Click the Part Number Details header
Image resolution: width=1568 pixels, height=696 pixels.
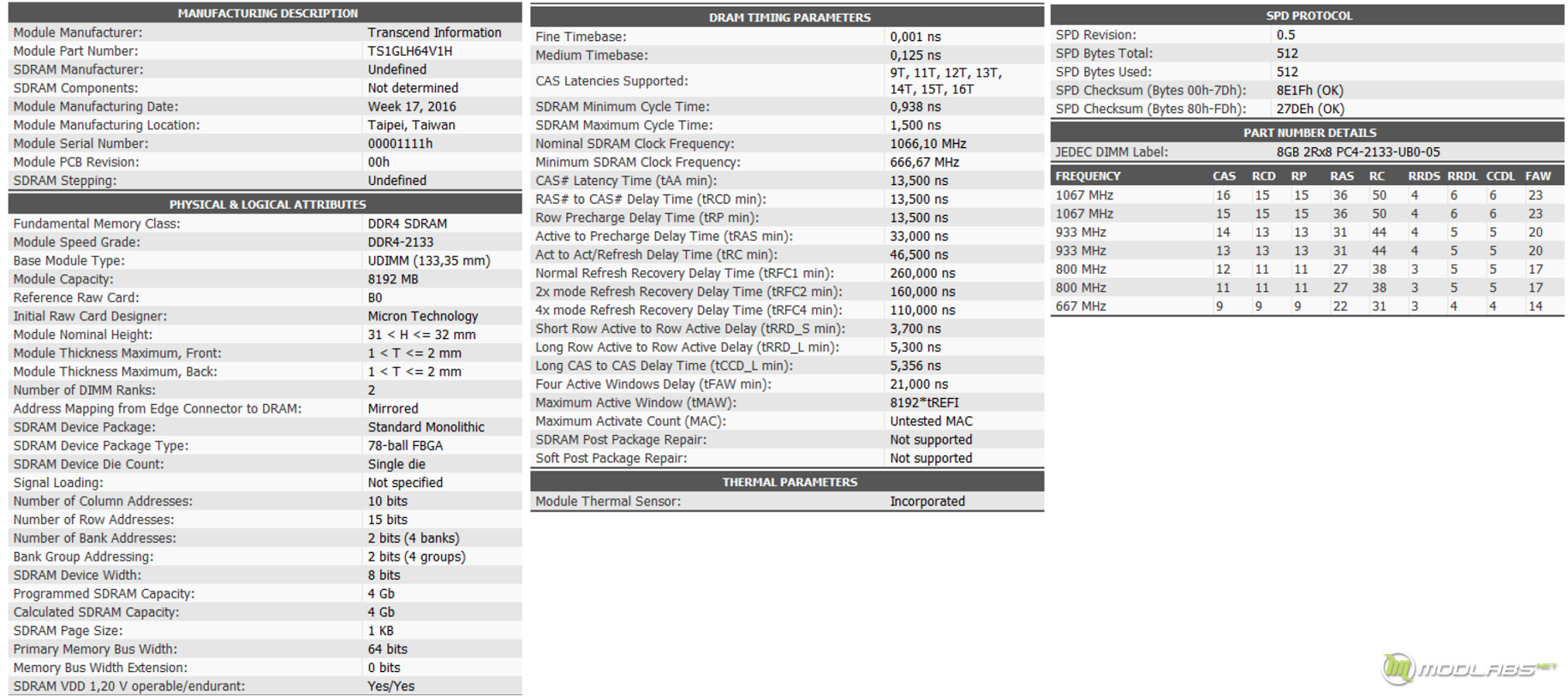coord(1309,133)
